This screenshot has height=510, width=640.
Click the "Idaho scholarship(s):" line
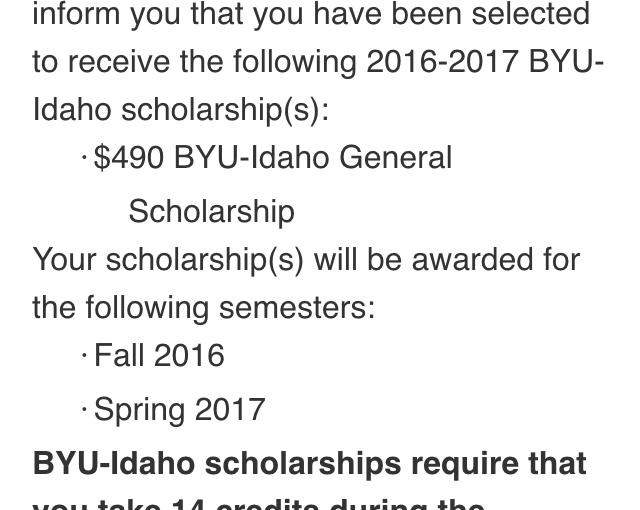[x=181, y=110]
